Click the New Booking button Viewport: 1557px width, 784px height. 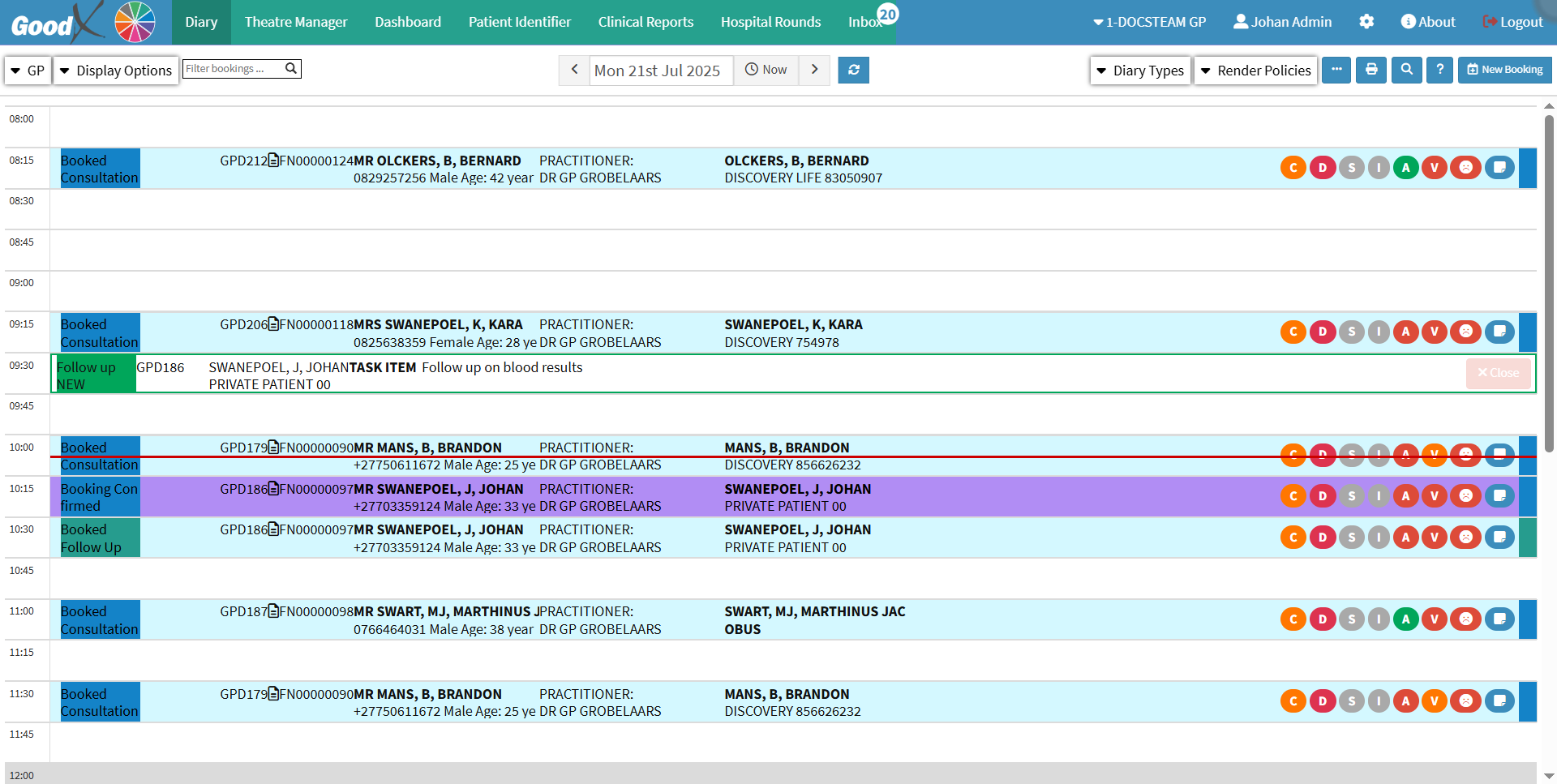click(1504, 70)
